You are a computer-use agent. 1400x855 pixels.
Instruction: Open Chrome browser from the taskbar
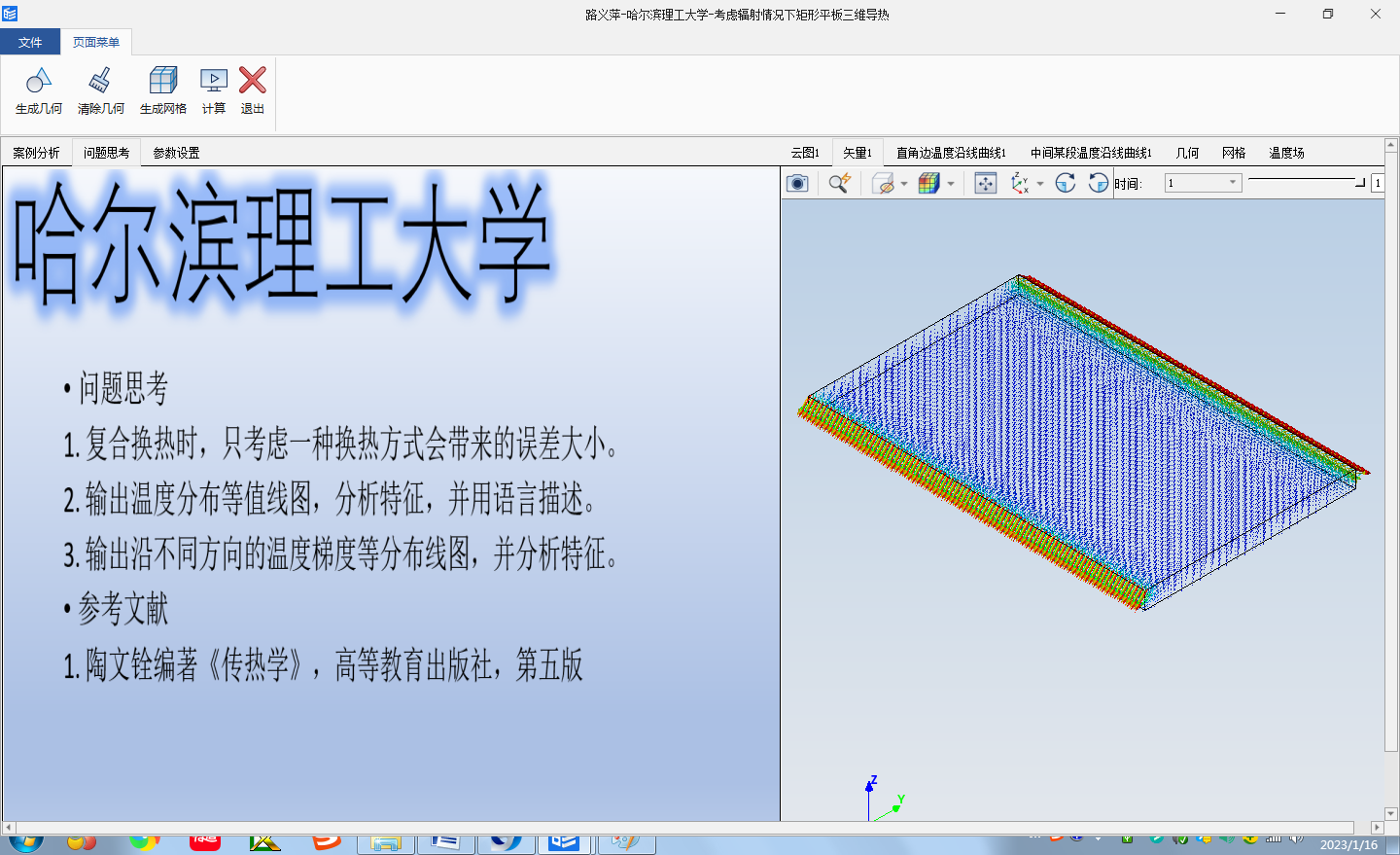144,842
